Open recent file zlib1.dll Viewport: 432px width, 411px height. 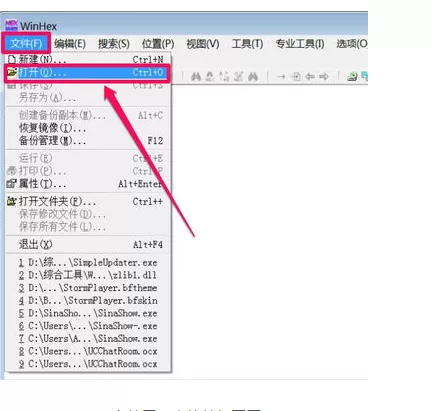coord(88,275)
